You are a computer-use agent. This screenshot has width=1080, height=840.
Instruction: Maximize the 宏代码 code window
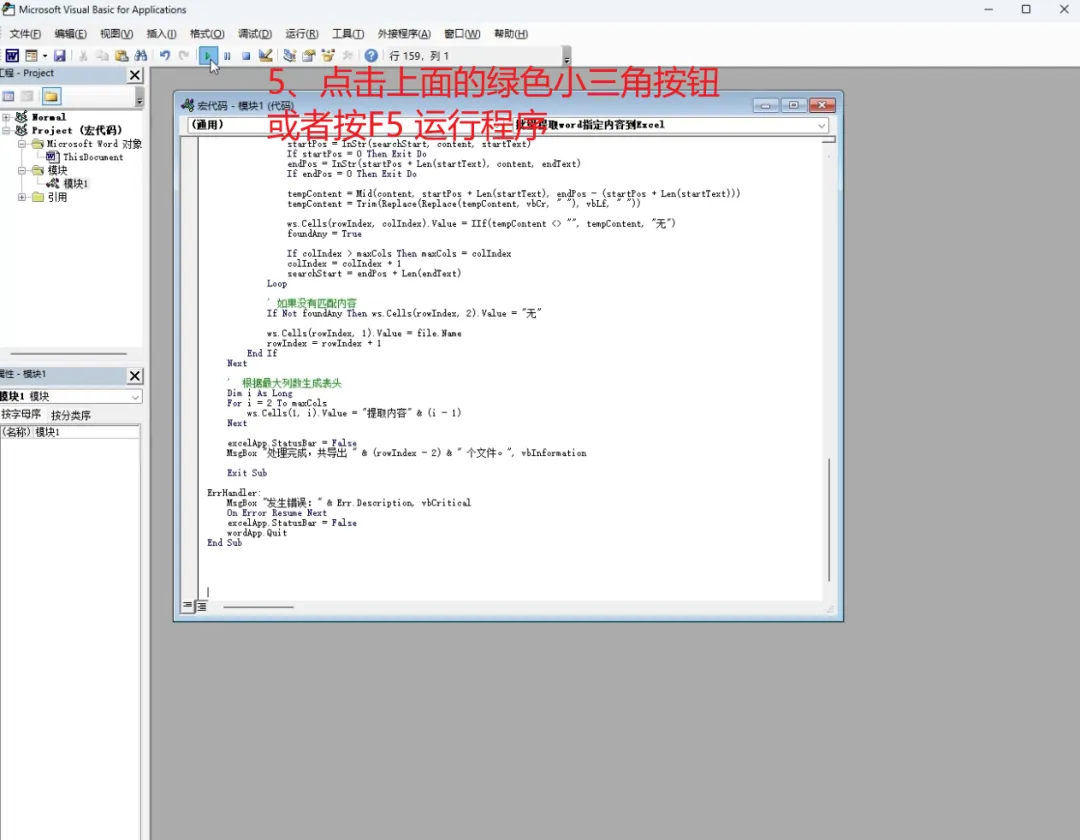[793, 105]
